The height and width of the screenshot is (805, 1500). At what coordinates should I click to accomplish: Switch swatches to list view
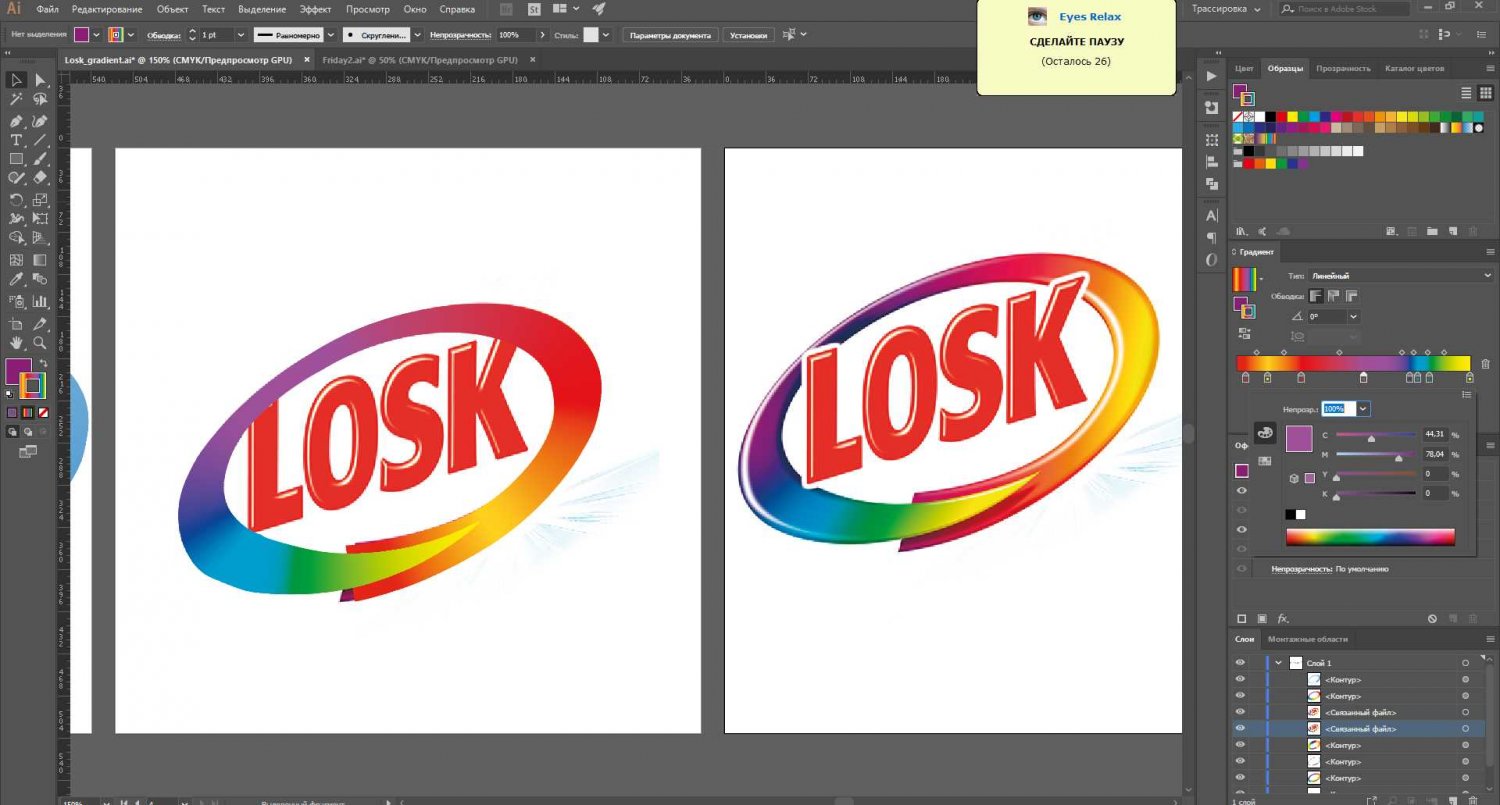pos(1466,93)
